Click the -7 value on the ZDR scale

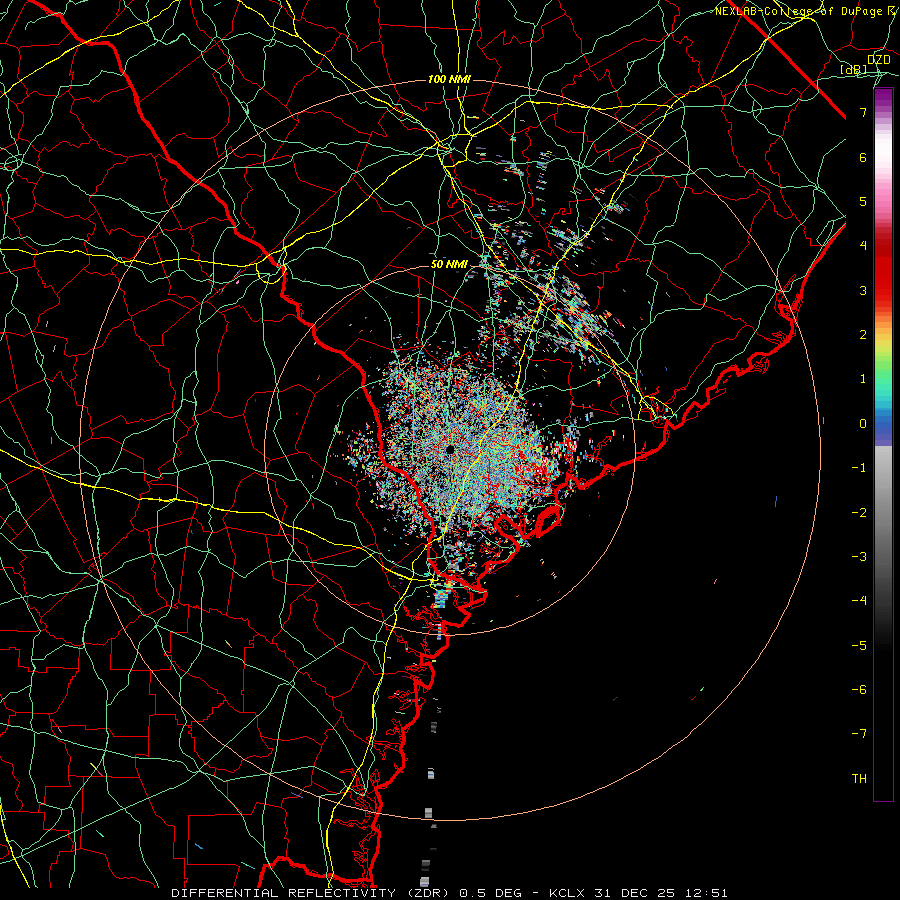pos(859,734)
